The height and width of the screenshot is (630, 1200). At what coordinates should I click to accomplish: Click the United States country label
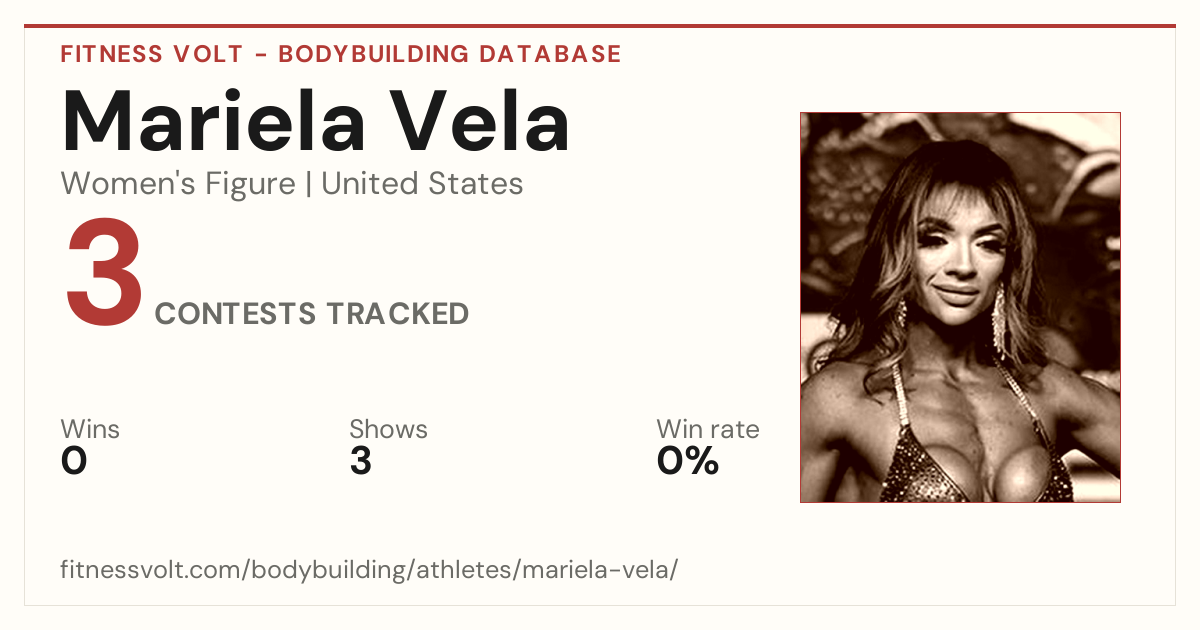[422, 184]
